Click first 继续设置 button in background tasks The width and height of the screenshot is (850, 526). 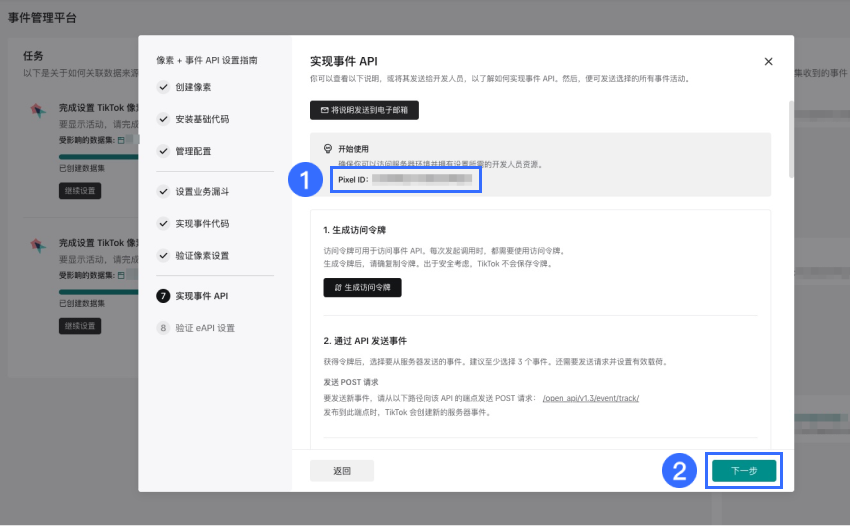pyautogui.click(x=80, y=191)
